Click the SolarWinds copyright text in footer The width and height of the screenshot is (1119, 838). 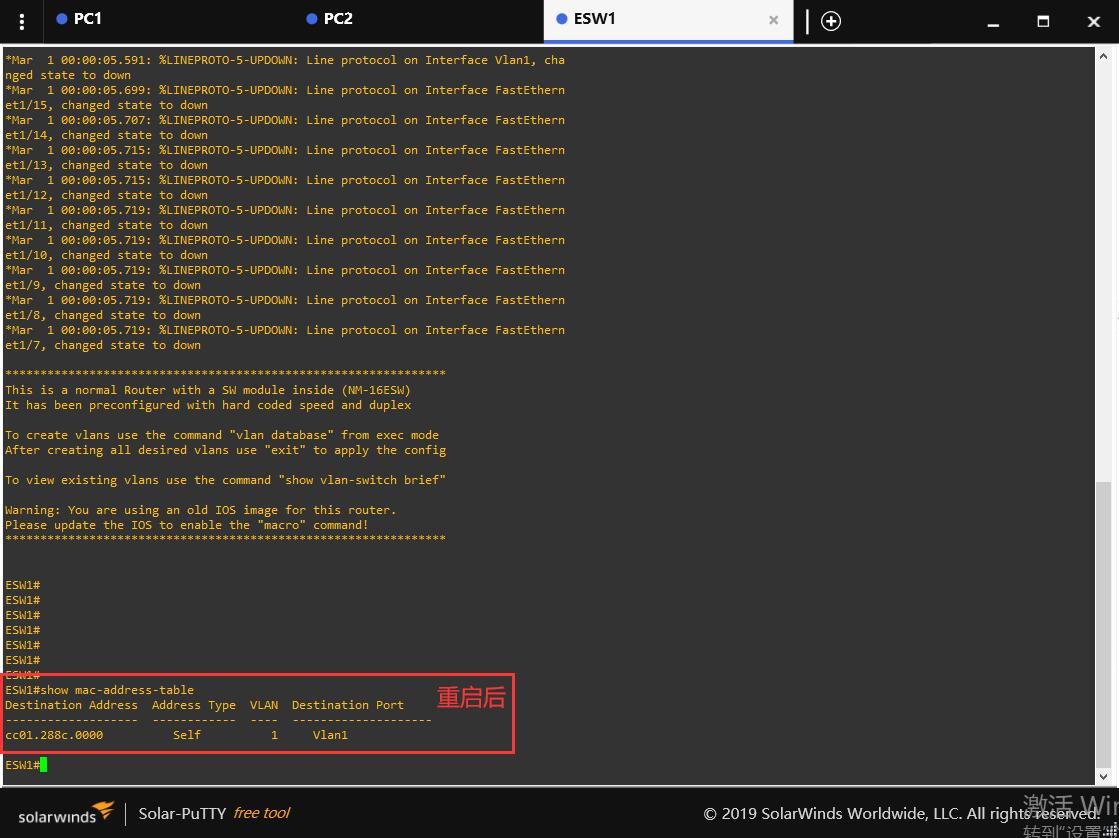click(901, 814)
